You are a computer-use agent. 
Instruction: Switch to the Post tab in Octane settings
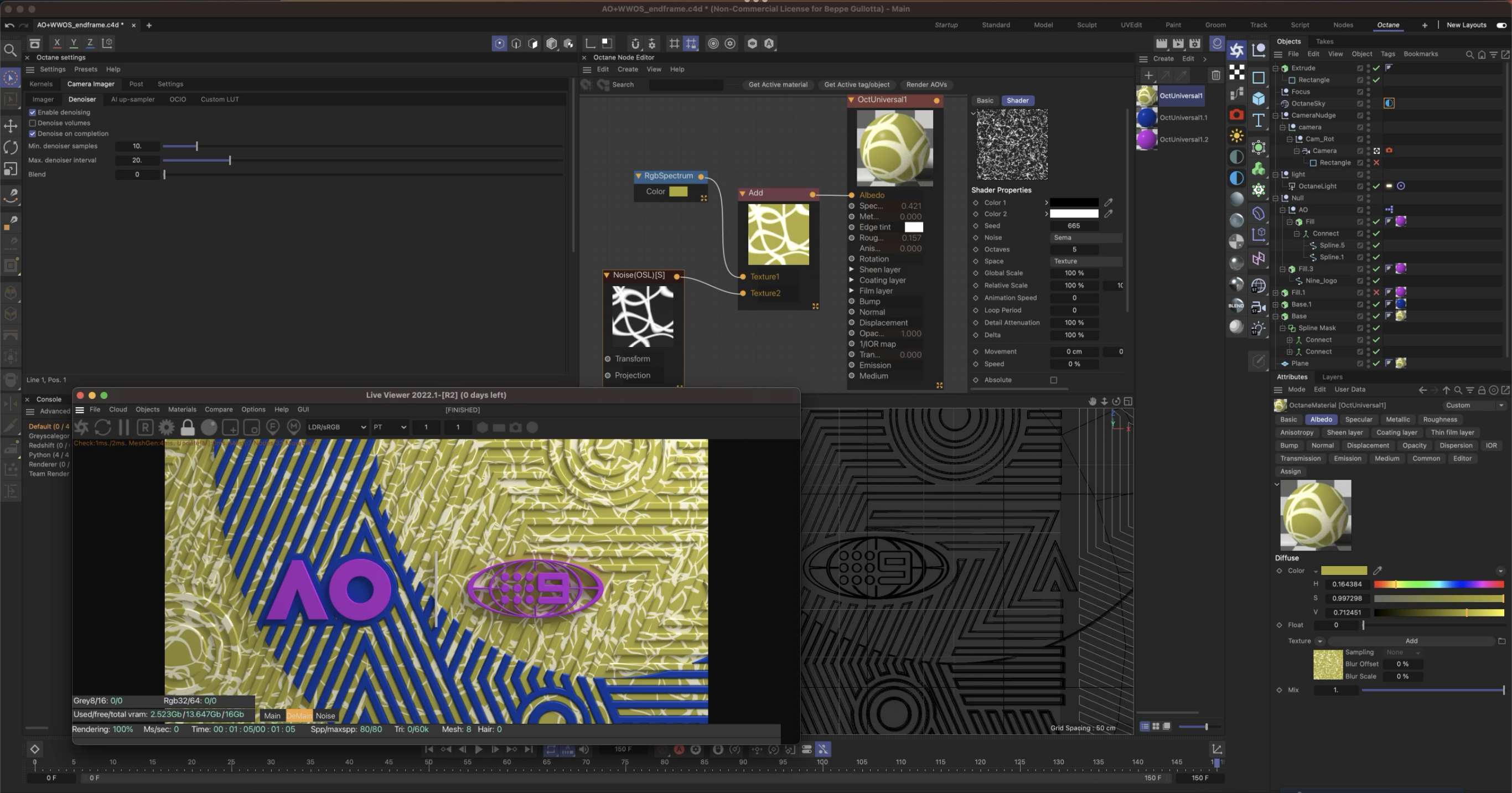click(x=136, y=84)
